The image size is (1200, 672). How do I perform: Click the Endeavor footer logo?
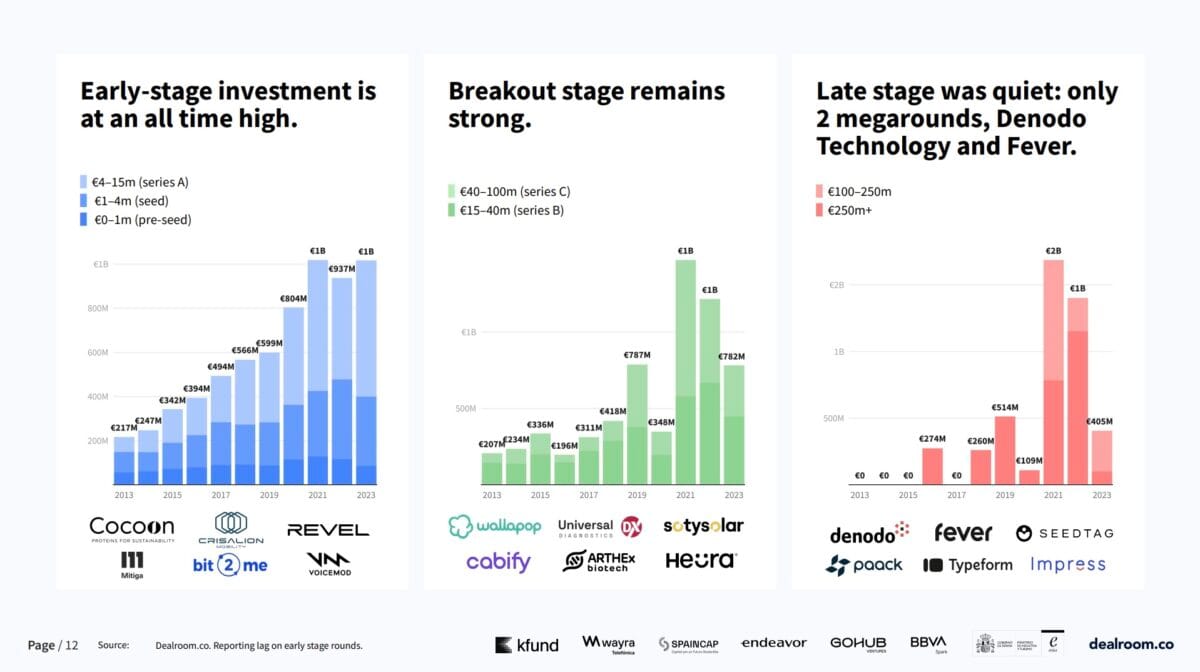click(x=773, y=643)
